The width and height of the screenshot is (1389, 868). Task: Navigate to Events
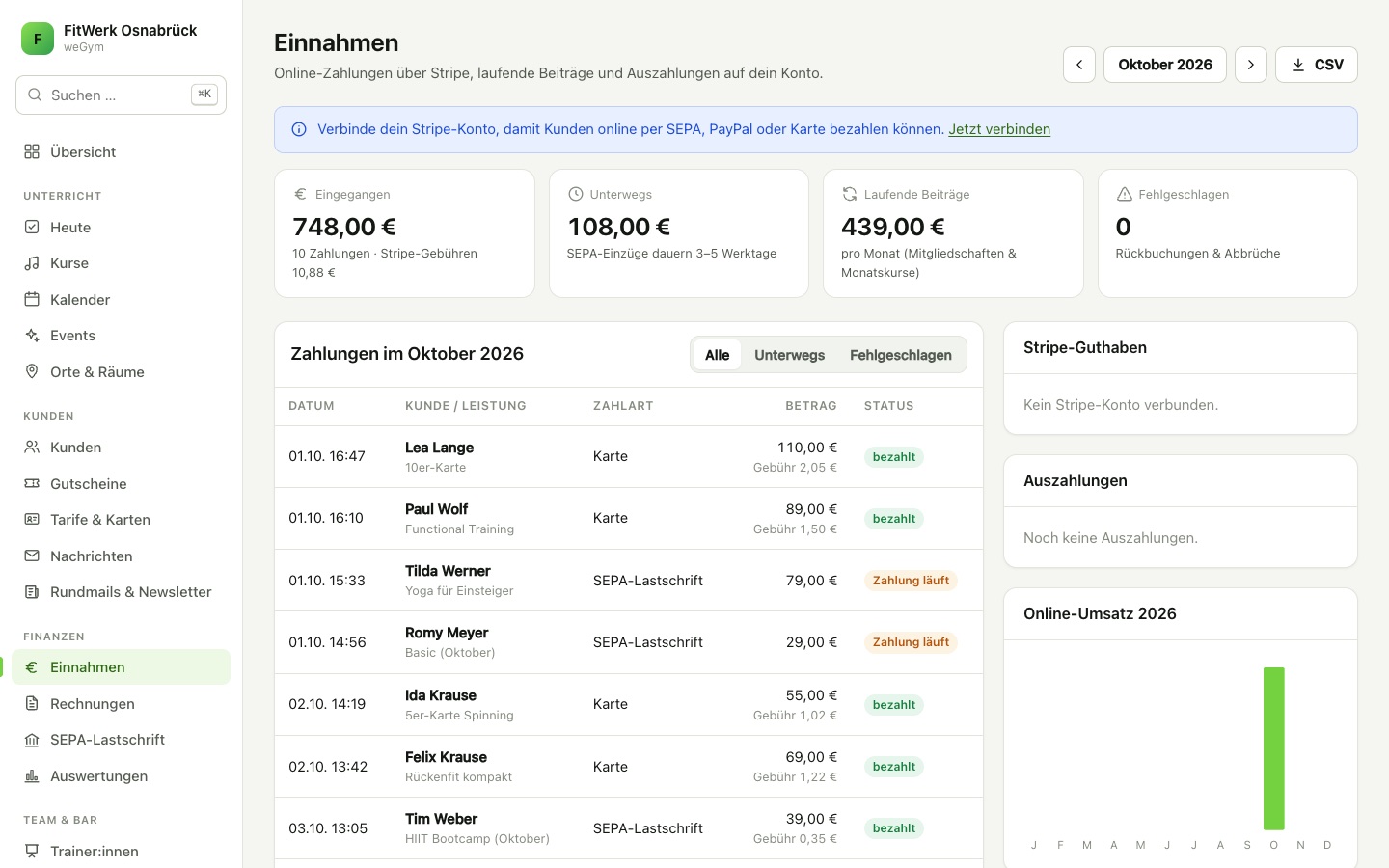click(x=121, y=336)
